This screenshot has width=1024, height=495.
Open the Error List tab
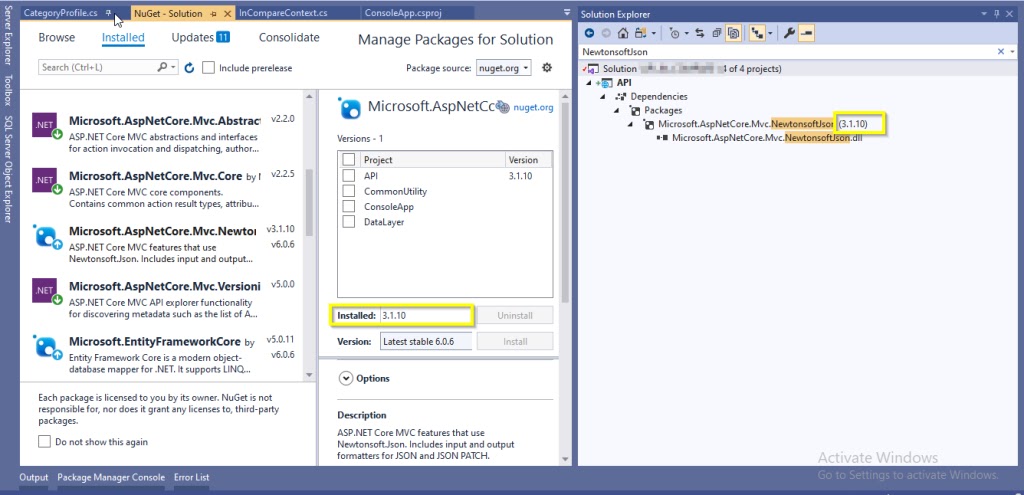pos(191,477)
